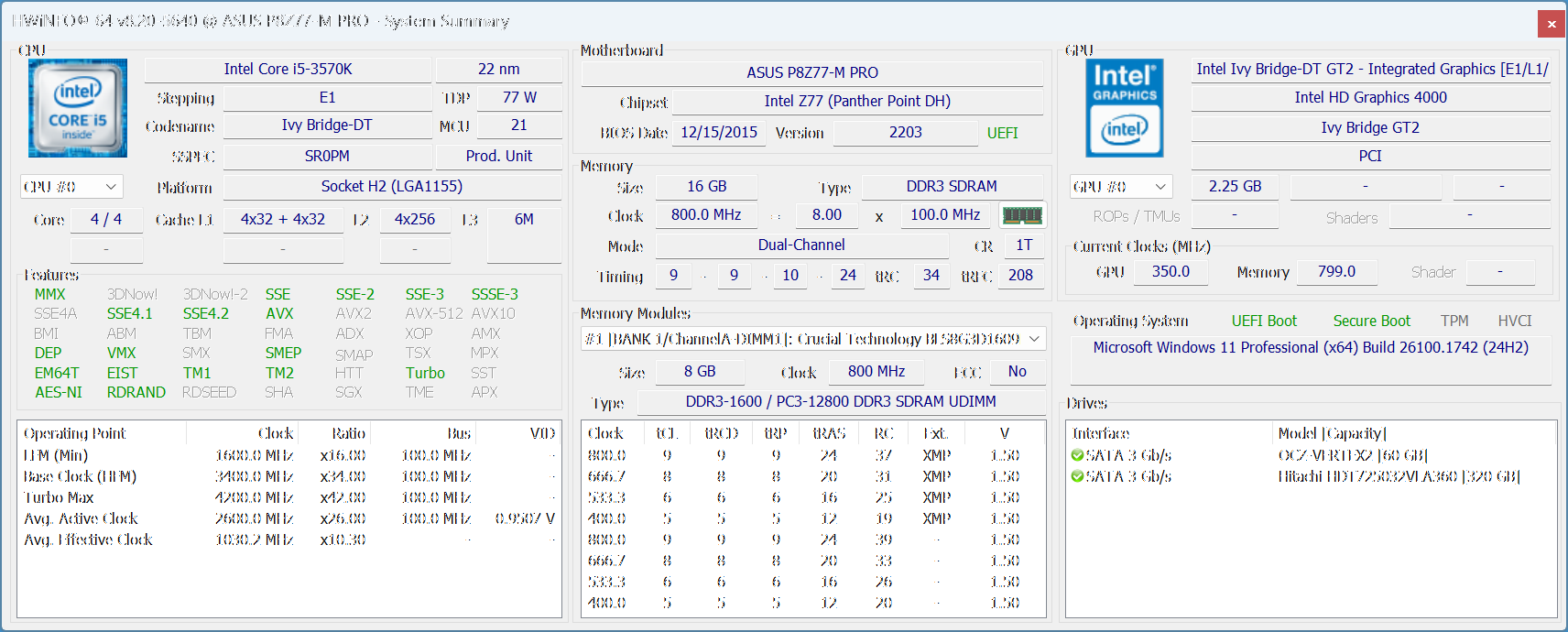This screenshot has width=1568, height=632.
Task: Click the SR0PM SSPEC value
Action: (327, 157)
